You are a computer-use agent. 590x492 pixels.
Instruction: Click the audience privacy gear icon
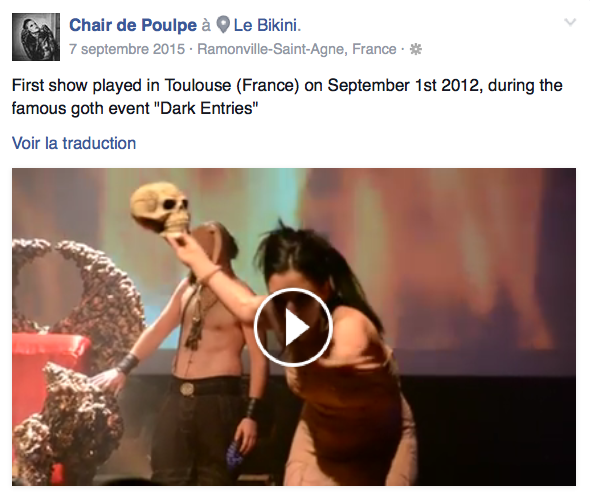click(x=415, y=49)
